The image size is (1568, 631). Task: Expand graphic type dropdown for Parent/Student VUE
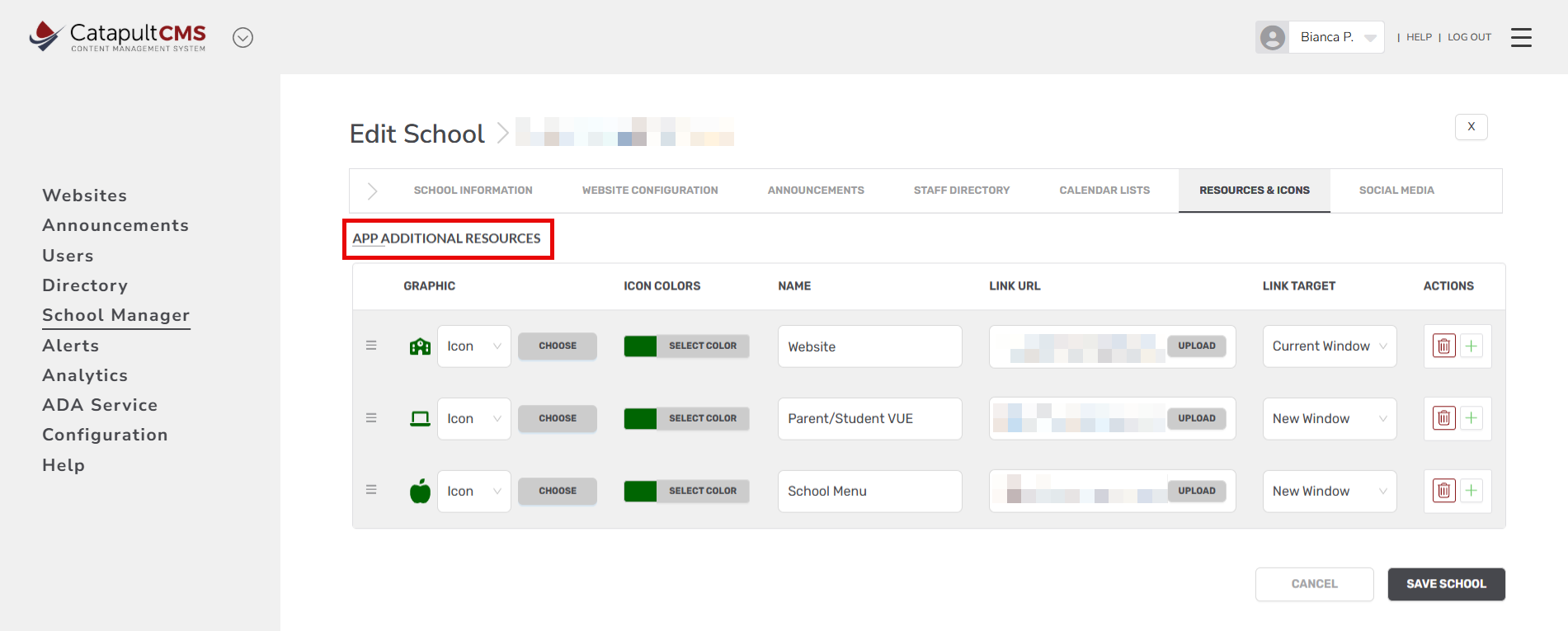pyautogui.click(x=473, y=419)
